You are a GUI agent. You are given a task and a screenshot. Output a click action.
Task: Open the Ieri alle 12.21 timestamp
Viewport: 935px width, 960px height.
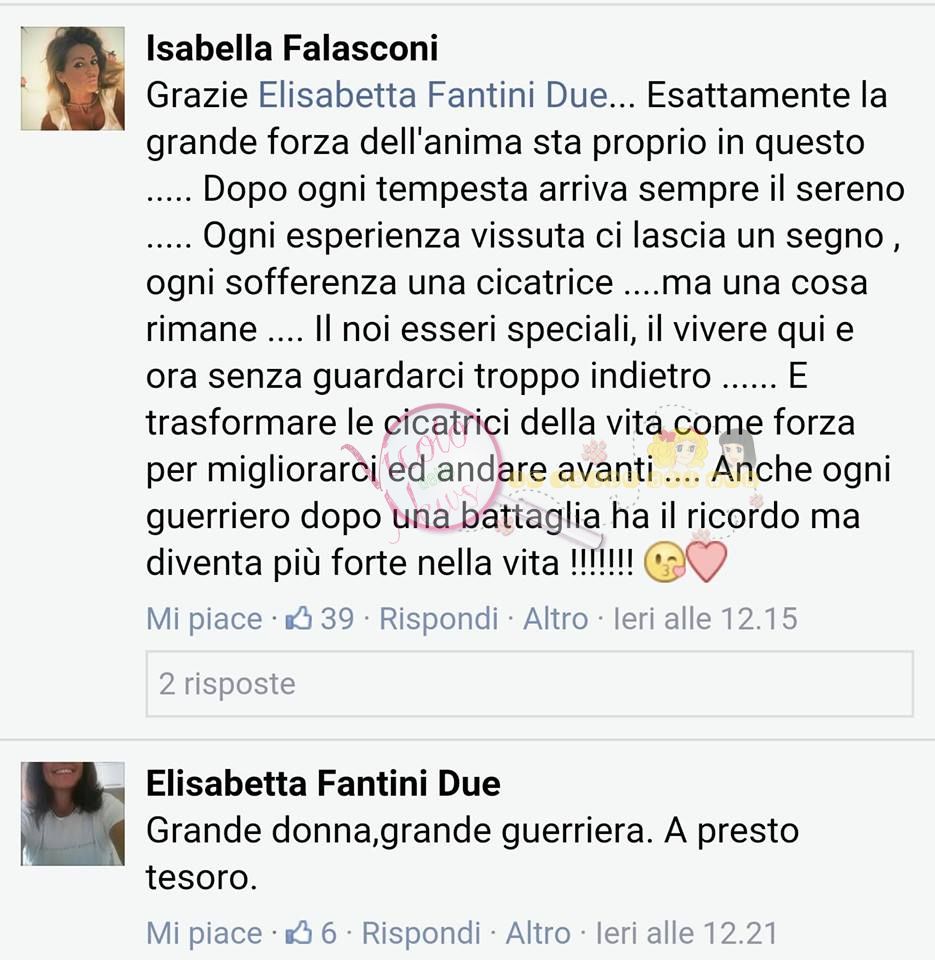point(686,934)
